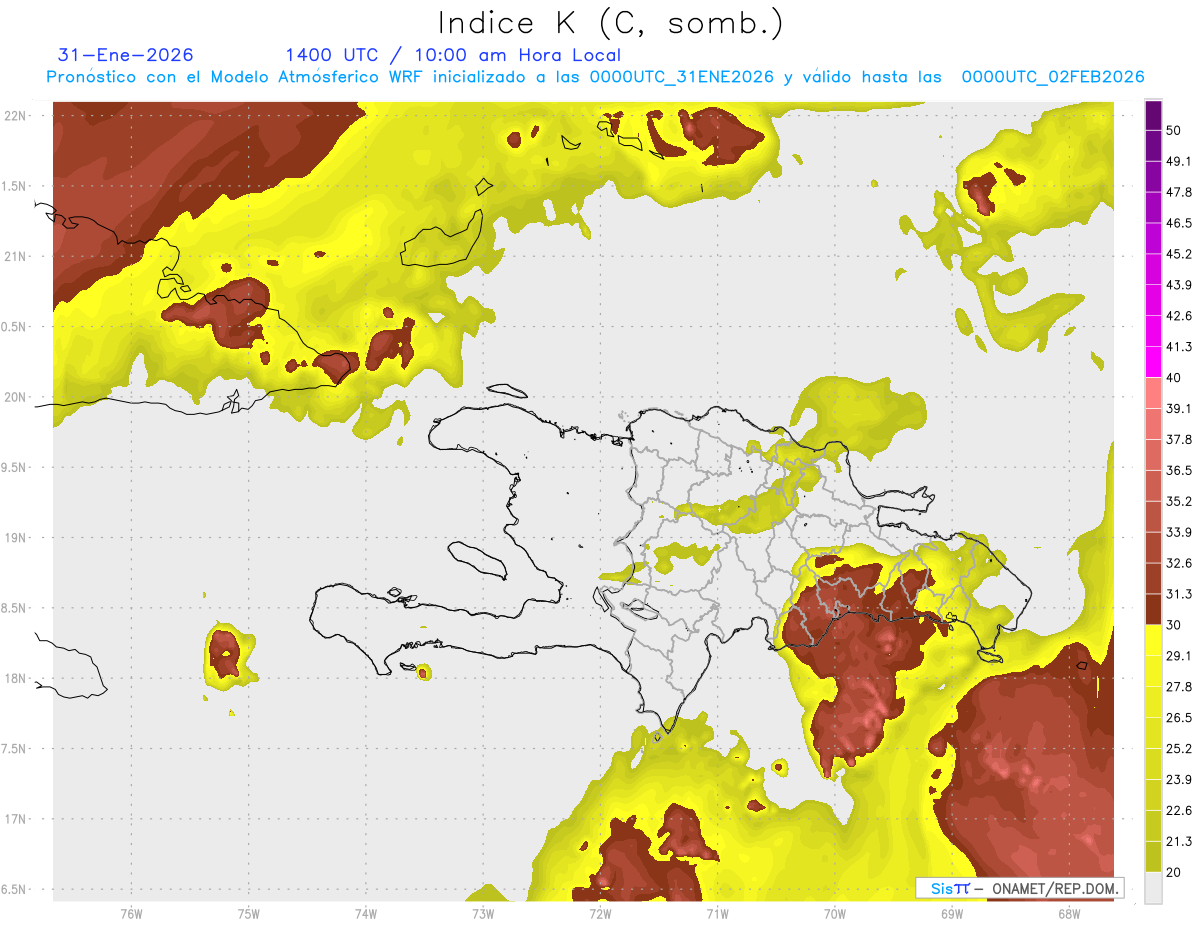
Task: Click the "19N" latitude label
Action: click(x=16, y=538)
